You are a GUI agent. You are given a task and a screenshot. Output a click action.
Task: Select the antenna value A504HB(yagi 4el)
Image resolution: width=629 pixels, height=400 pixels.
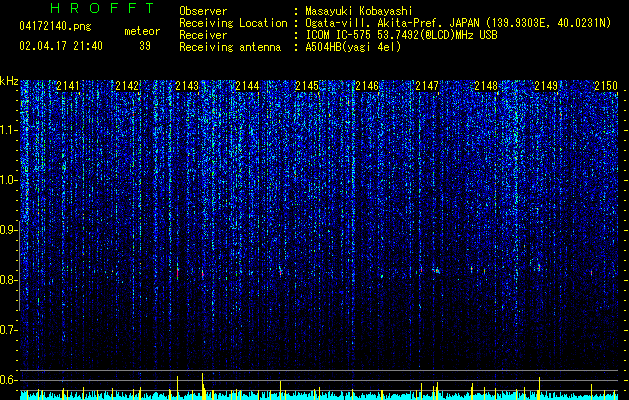(x=353, y=47)
